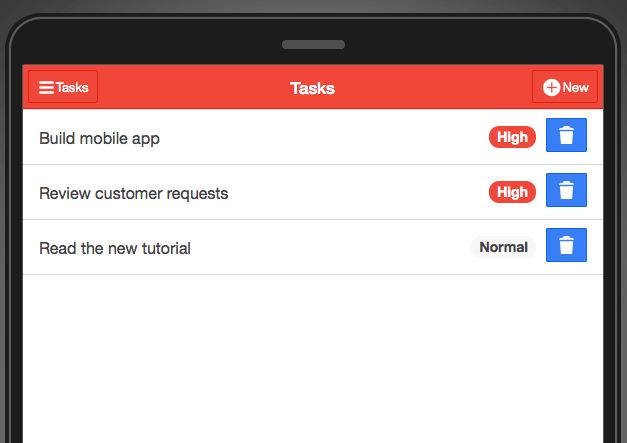Open the Build mobile app task
The image size is (627, 443).
(99, 138)
